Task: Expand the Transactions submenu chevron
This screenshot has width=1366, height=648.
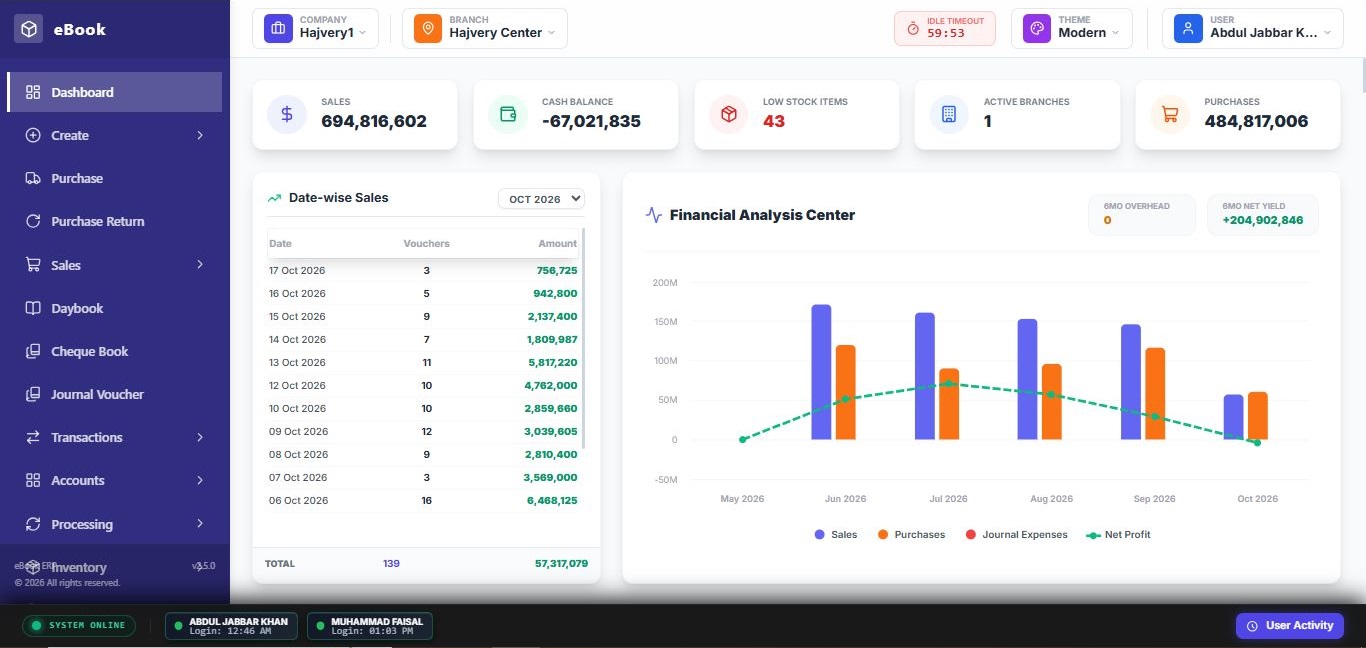Action: 200,437
